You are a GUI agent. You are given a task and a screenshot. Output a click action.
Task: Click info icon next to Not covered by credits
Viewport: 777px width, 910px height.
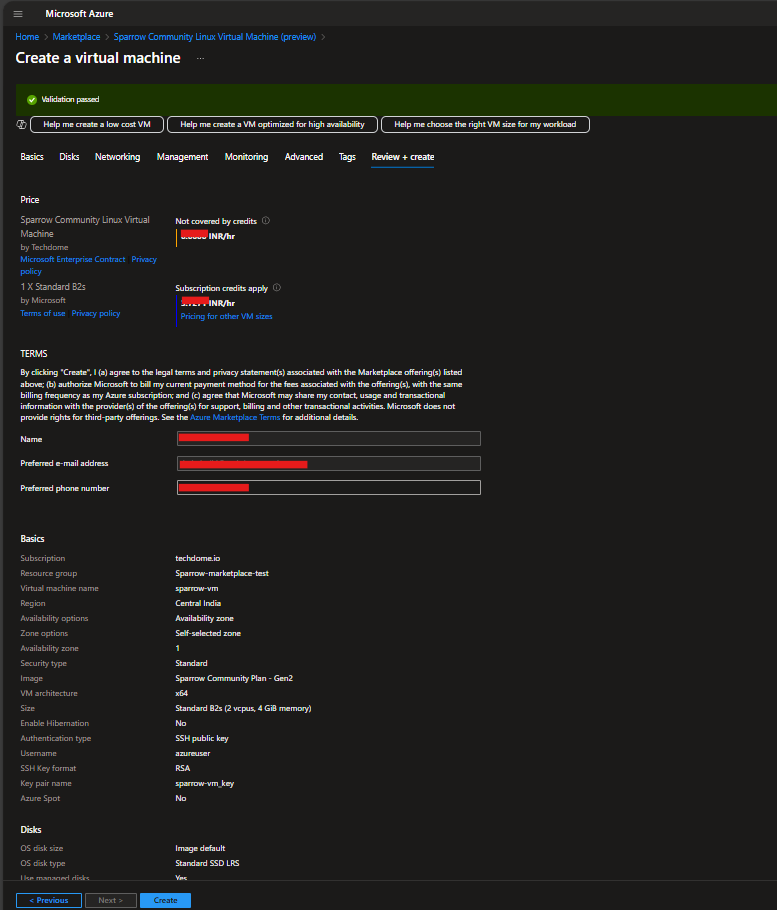coord(266,221)
